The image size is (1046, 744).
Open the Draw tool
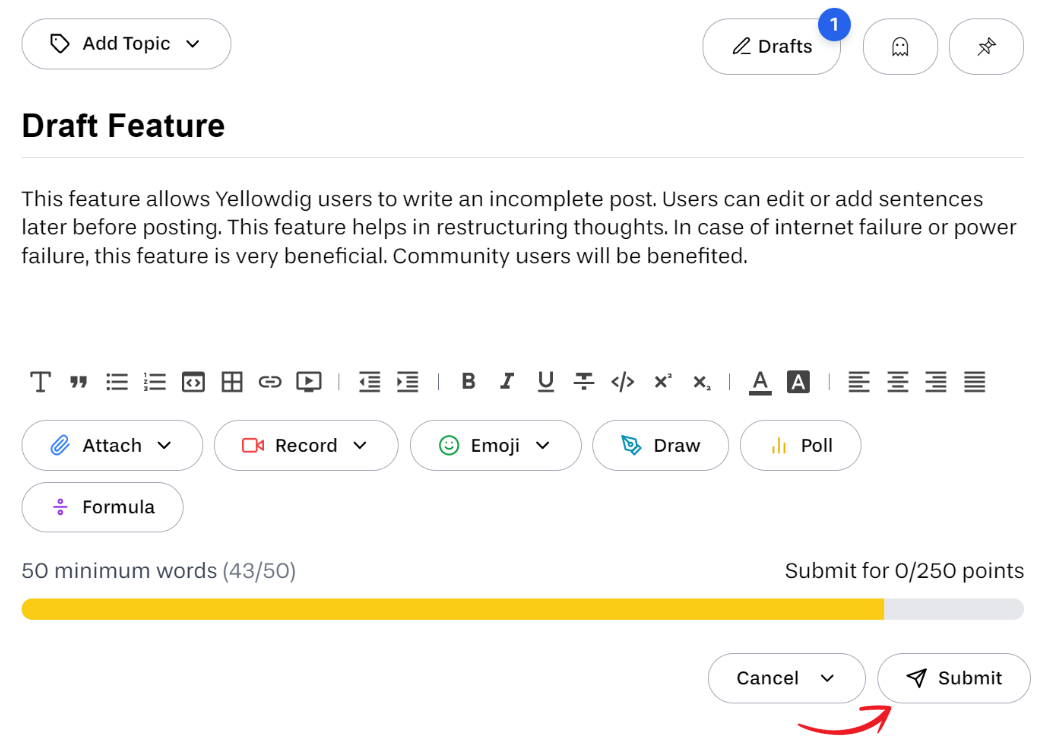[660, 446]
